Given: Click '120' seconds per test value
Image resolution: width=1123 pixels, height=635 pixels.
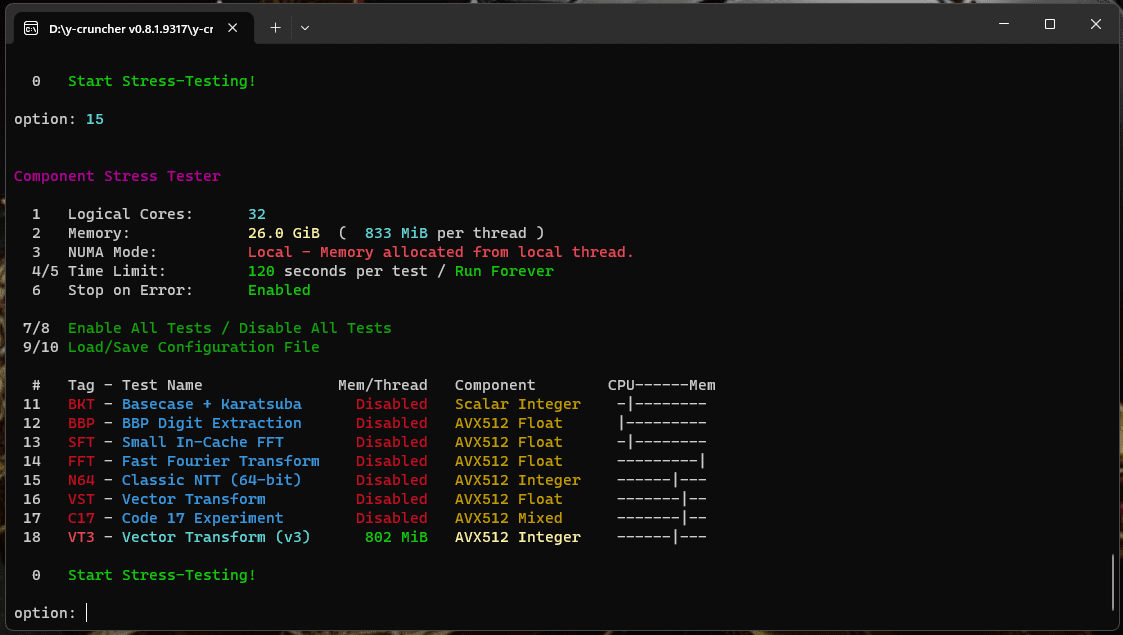Looking at the screenshot, I should point(261,271).
